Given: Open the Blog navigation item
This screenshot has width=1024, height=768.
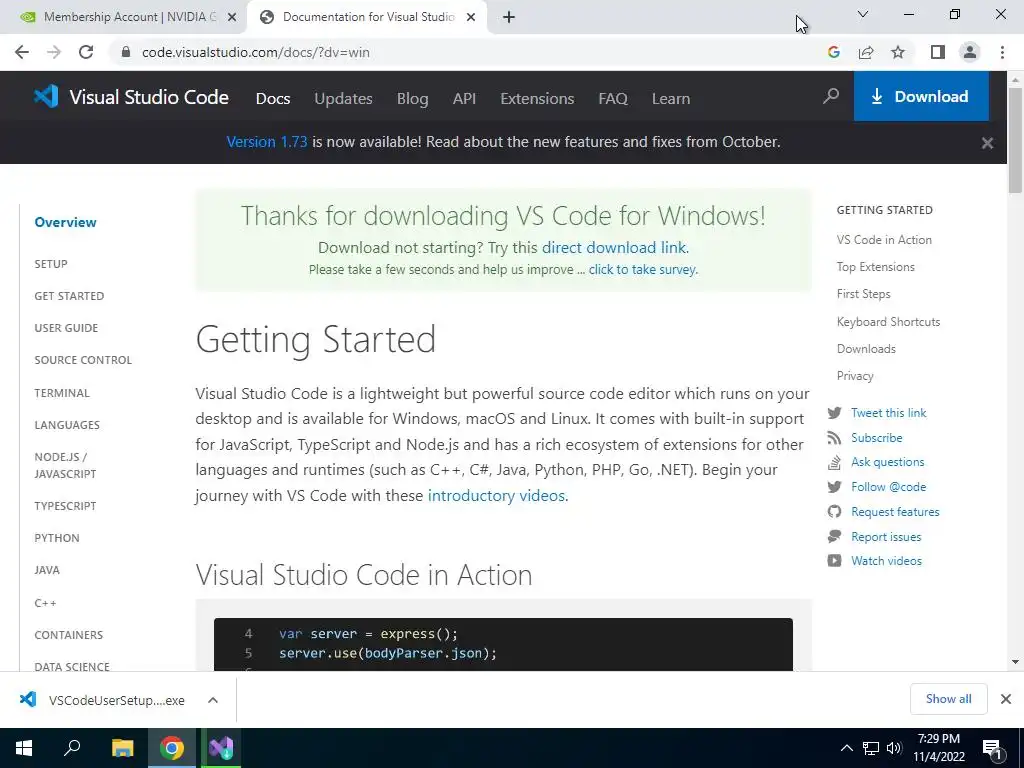Looking at the screenshot, I should [x=413, y=99].
